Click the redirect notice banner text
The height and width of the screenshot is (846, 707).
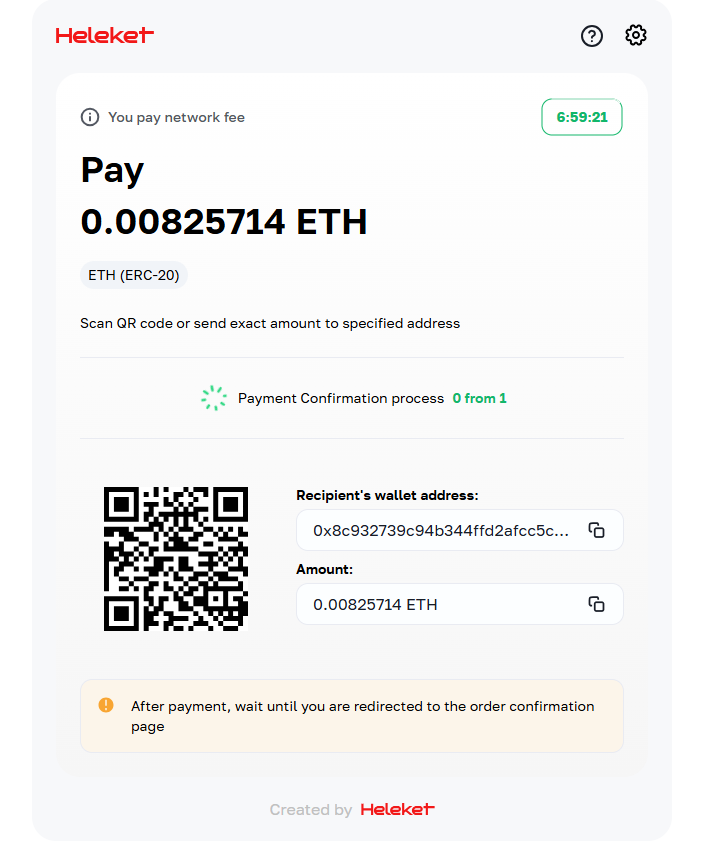click(x=363, y=716)
